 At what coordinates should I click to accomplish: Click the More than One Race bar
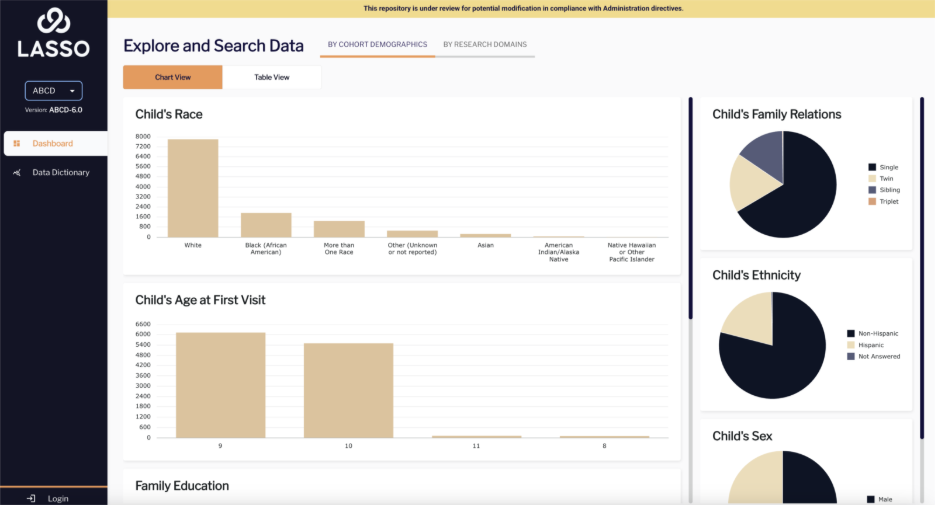pyautogui.click(x=339, y=229)
